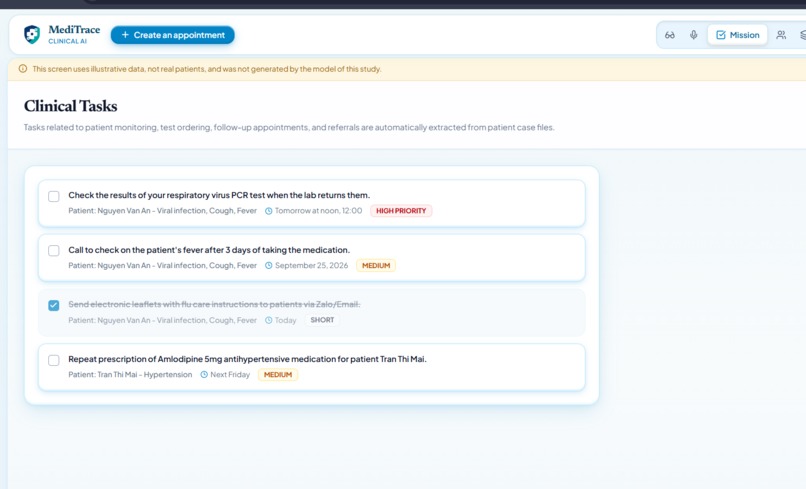The image size is (806, 489).
Task: Activate the microphone icon
Action: tap(693, 35)
